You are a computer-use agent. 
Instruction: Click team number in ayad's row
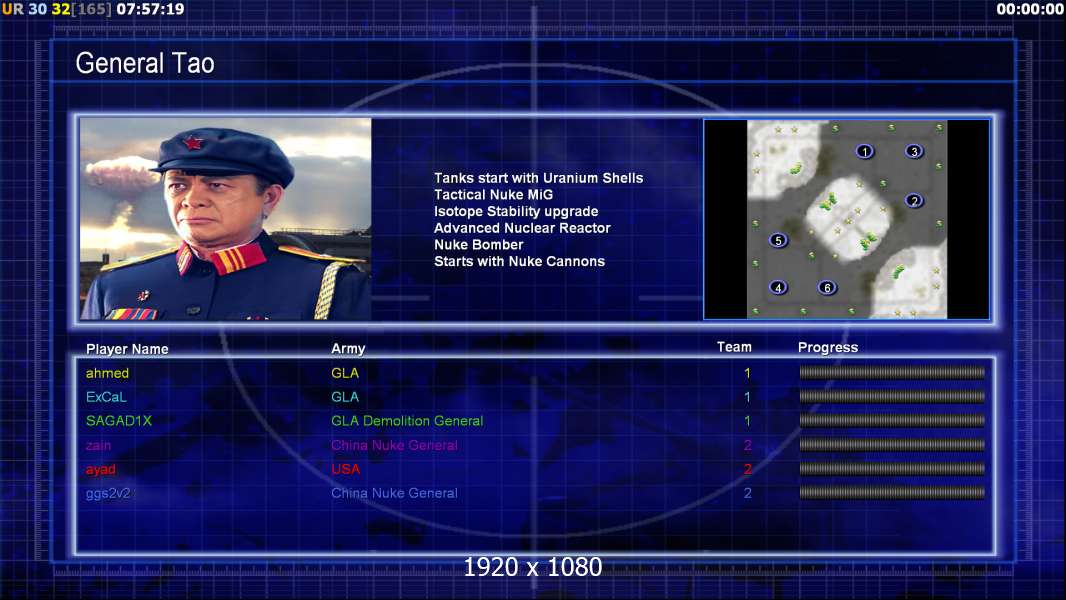point(747,469)
